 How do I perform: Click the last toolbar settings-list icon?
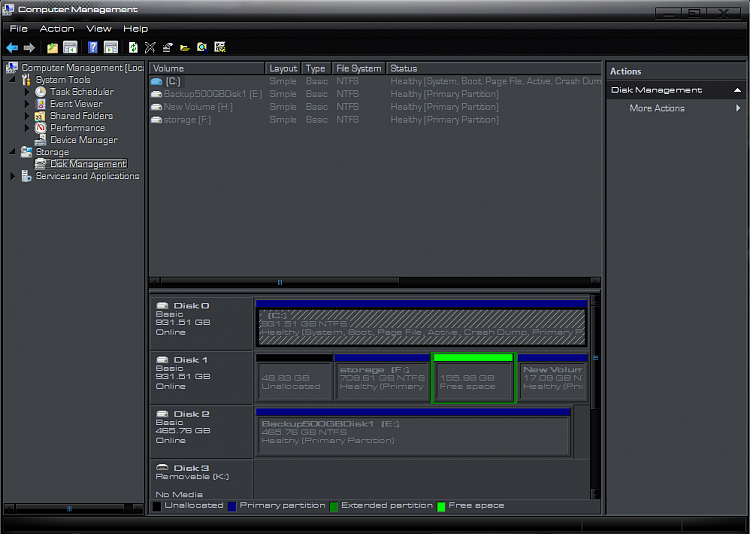pos(220,47)
